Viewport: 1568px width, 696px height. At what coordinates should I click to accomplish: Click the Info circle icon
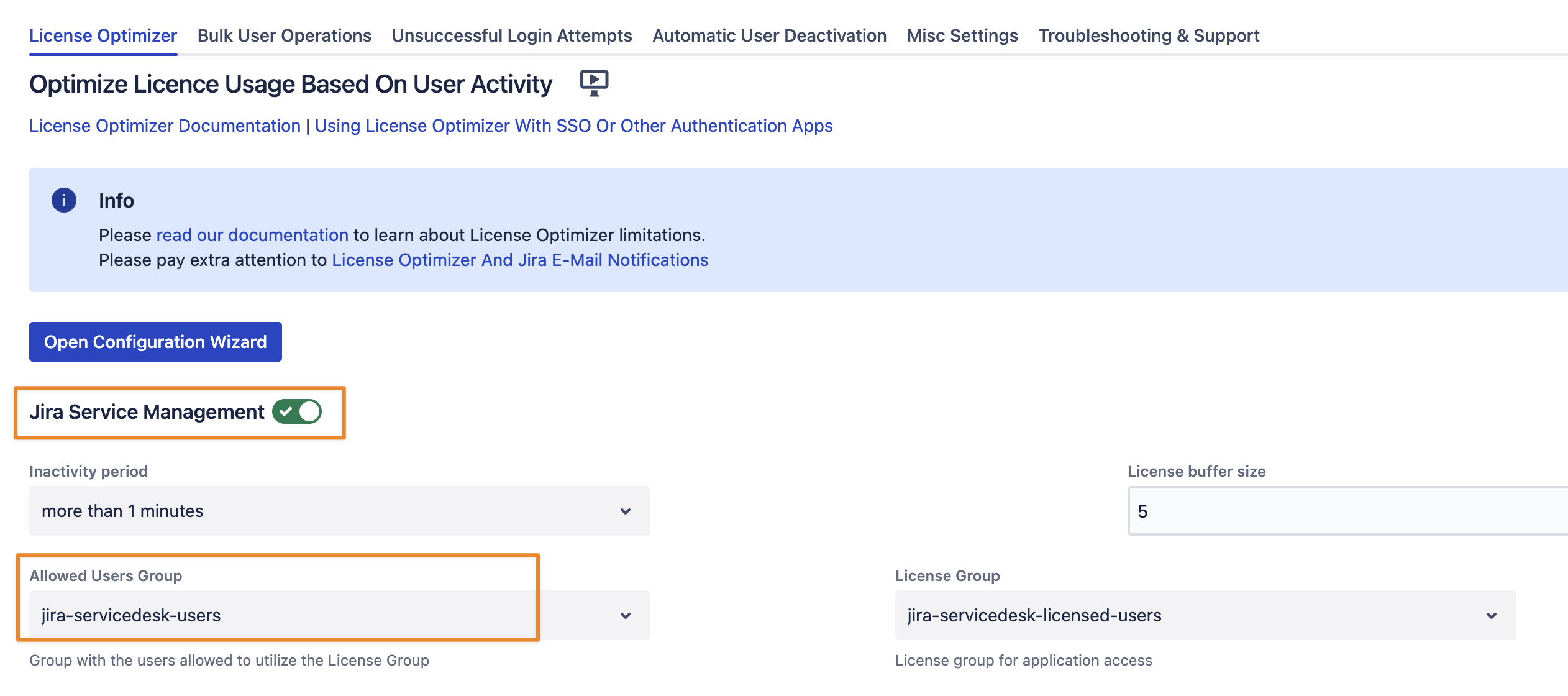64,200
